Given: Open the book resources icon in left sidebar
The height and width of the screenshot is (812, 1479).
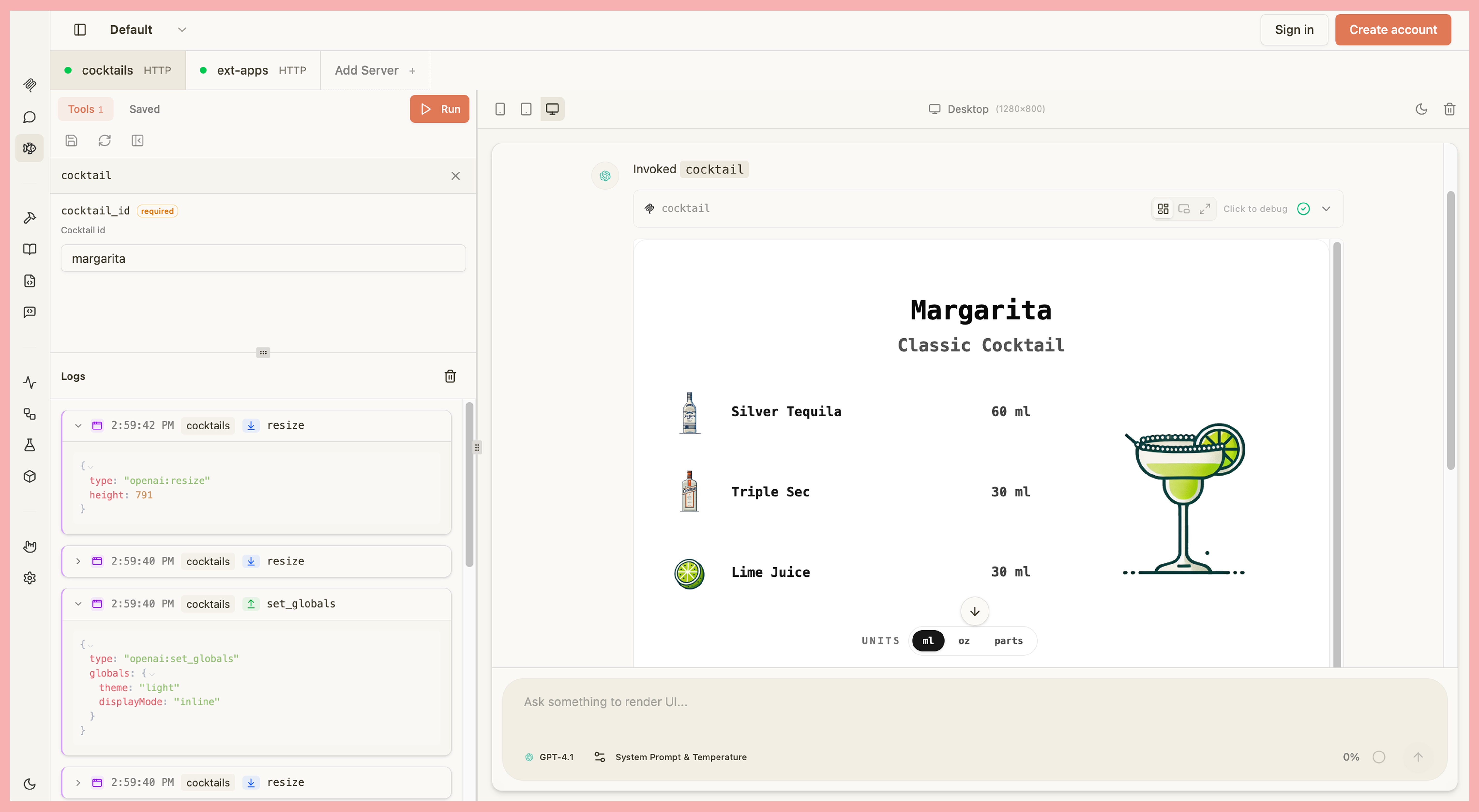Looking at the screenshot, I should 30,249.
